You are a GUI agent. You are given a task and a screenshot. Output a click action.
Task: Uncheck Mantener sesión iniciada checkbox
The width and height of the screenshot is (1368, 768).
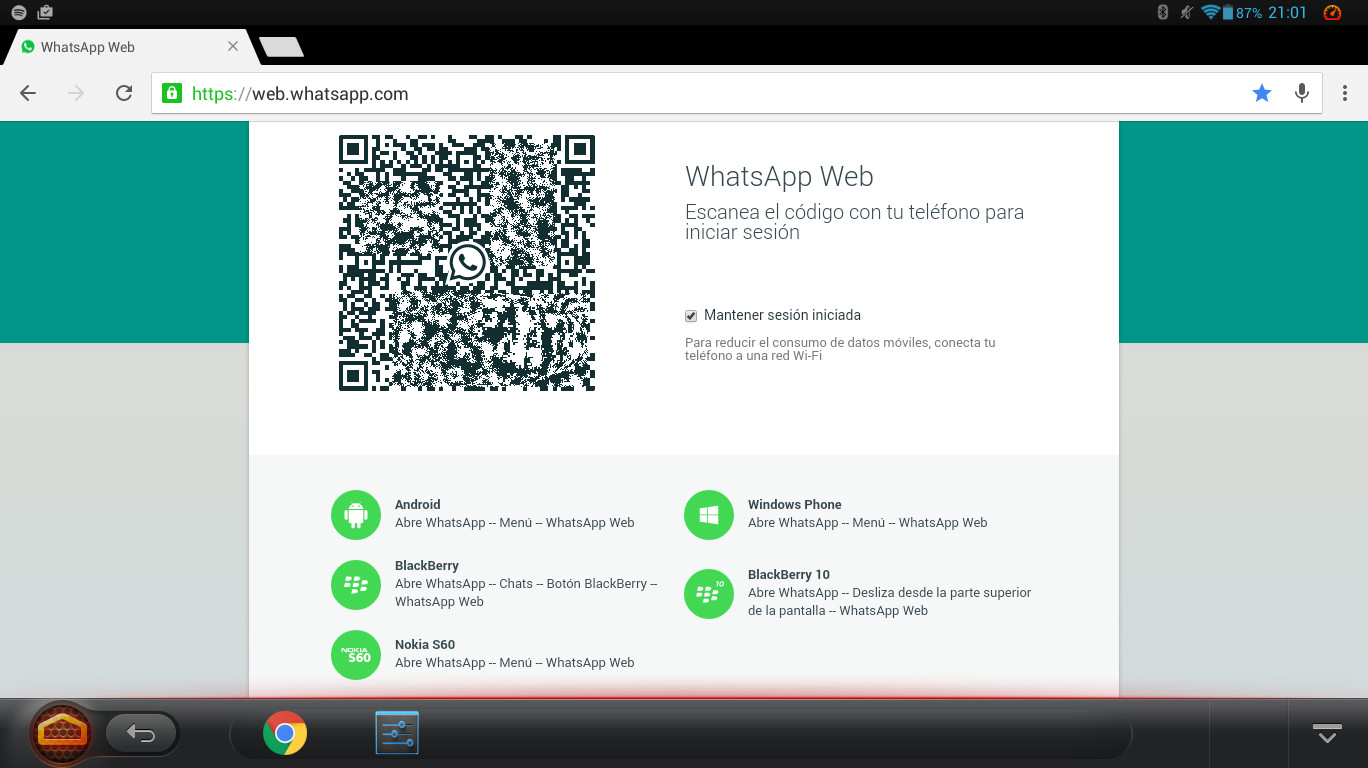point(691,316)
